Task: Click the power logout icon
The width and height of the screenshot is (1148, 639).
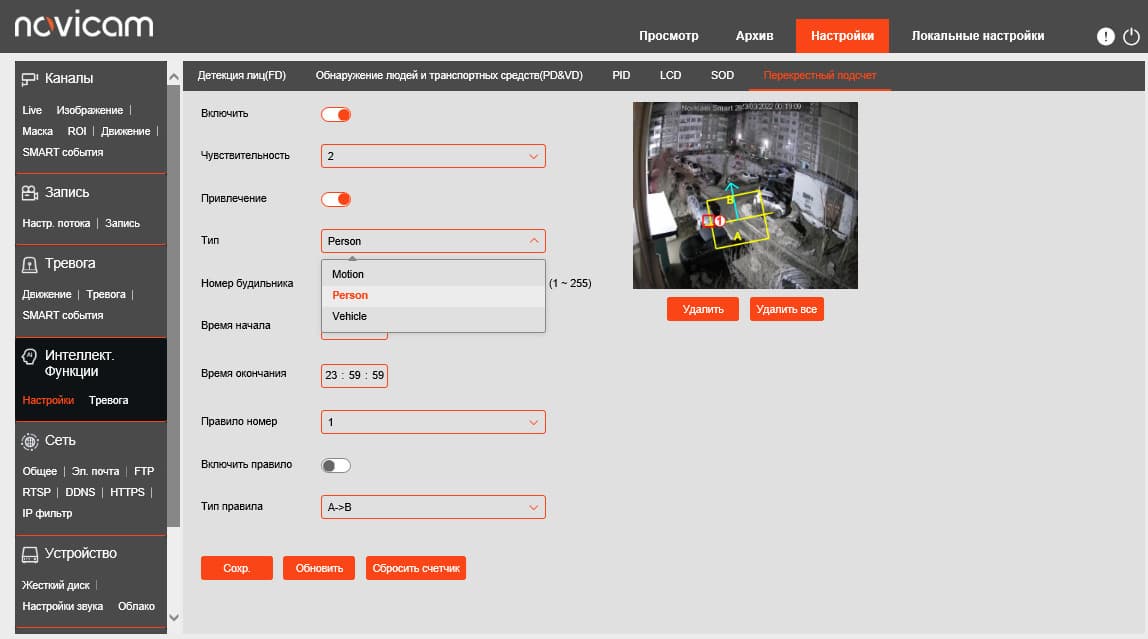Action: click(x=1130, y=36)
